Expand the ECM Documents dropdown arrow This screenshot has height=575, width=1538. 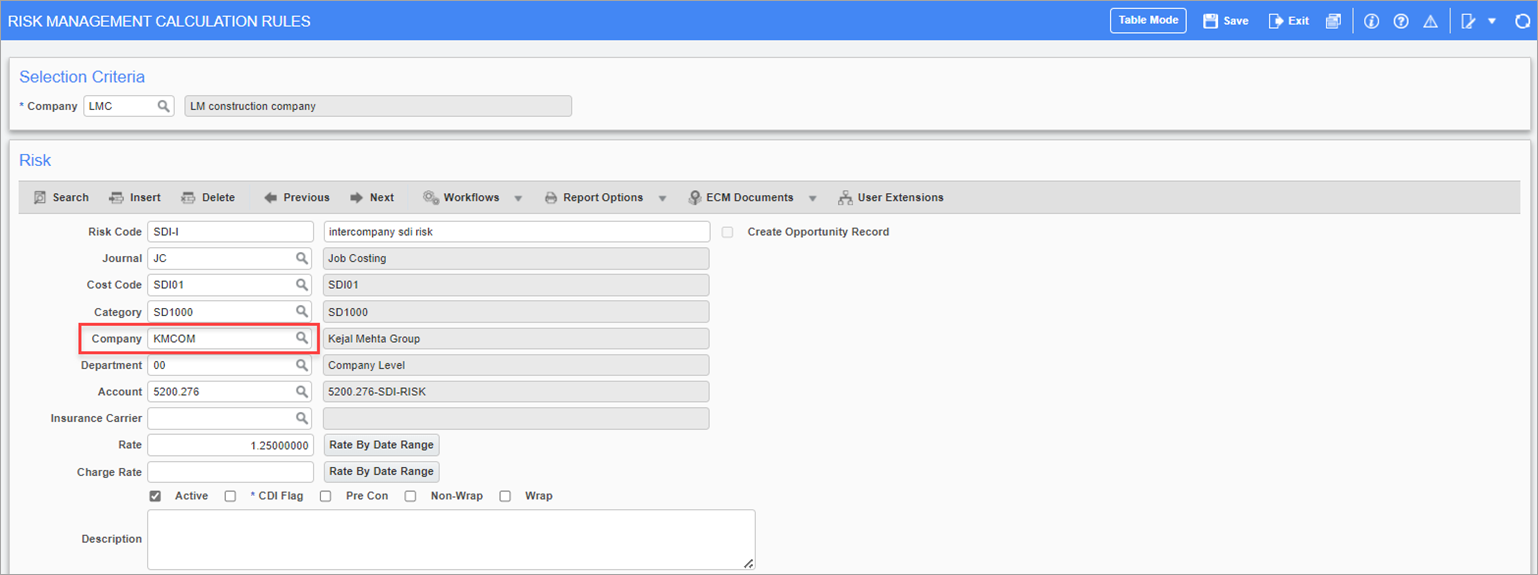coord(812,198)
